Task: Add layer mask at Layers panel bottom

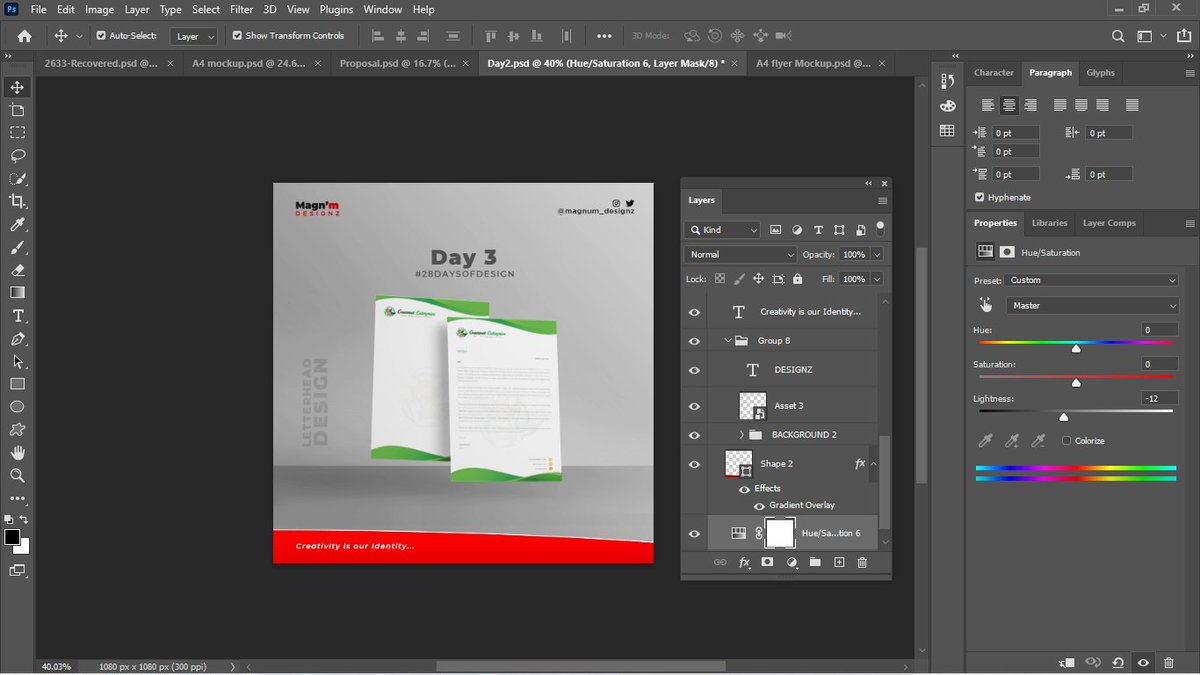Action: (767, 563)
